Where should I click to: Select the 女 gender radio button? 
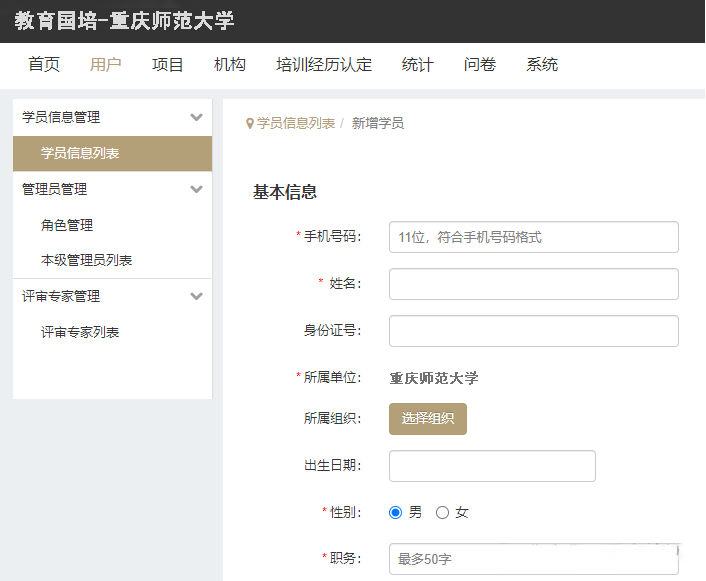(x=442, y=512)
